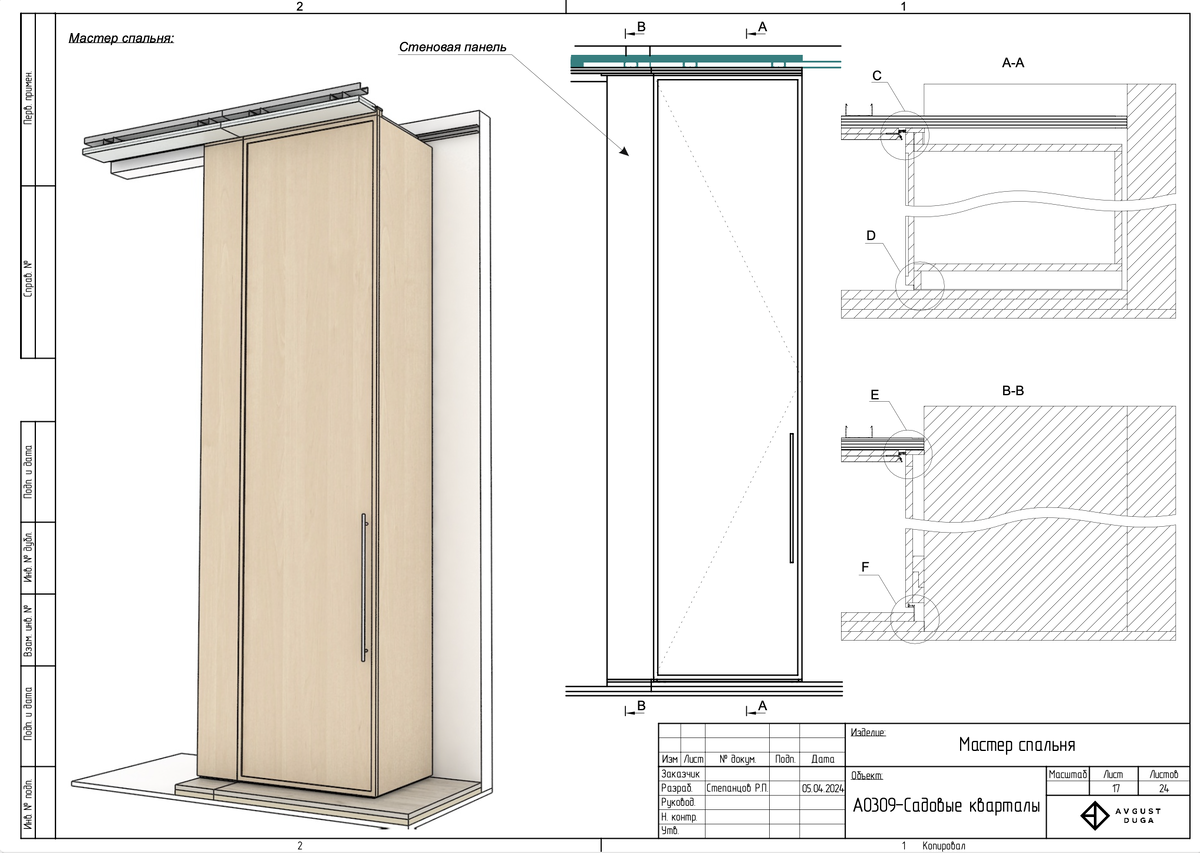Click 'Мастер спальня' in the title block
Viewport: 1200px width, 853px height.
point(1017,745)
